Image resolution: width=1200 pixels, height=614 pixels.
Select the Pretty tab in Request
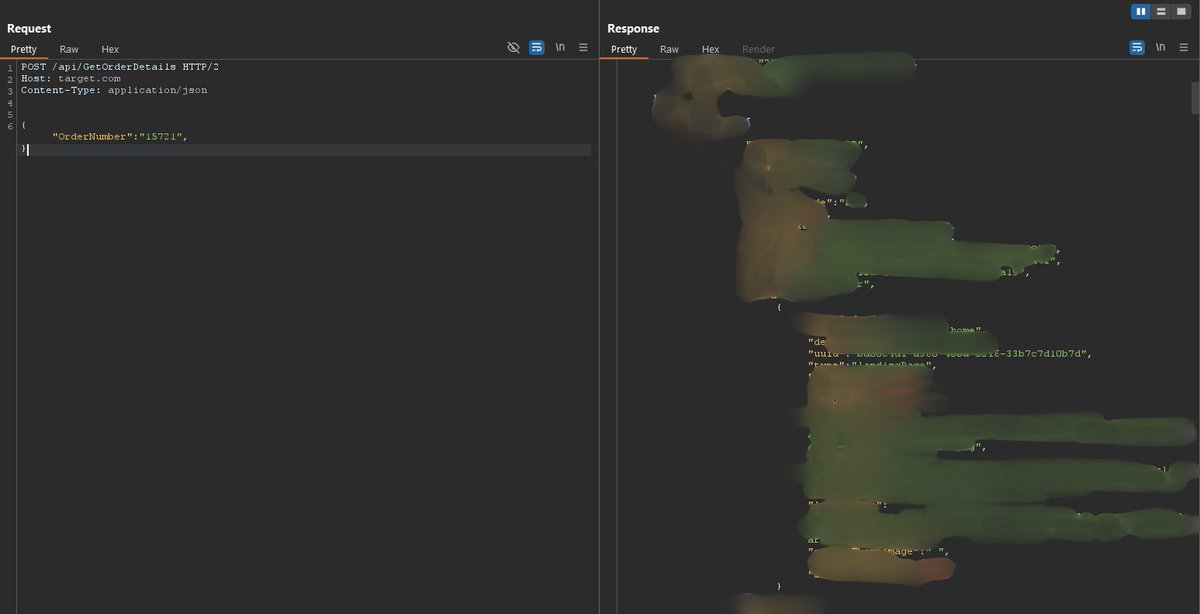point(24,49)
